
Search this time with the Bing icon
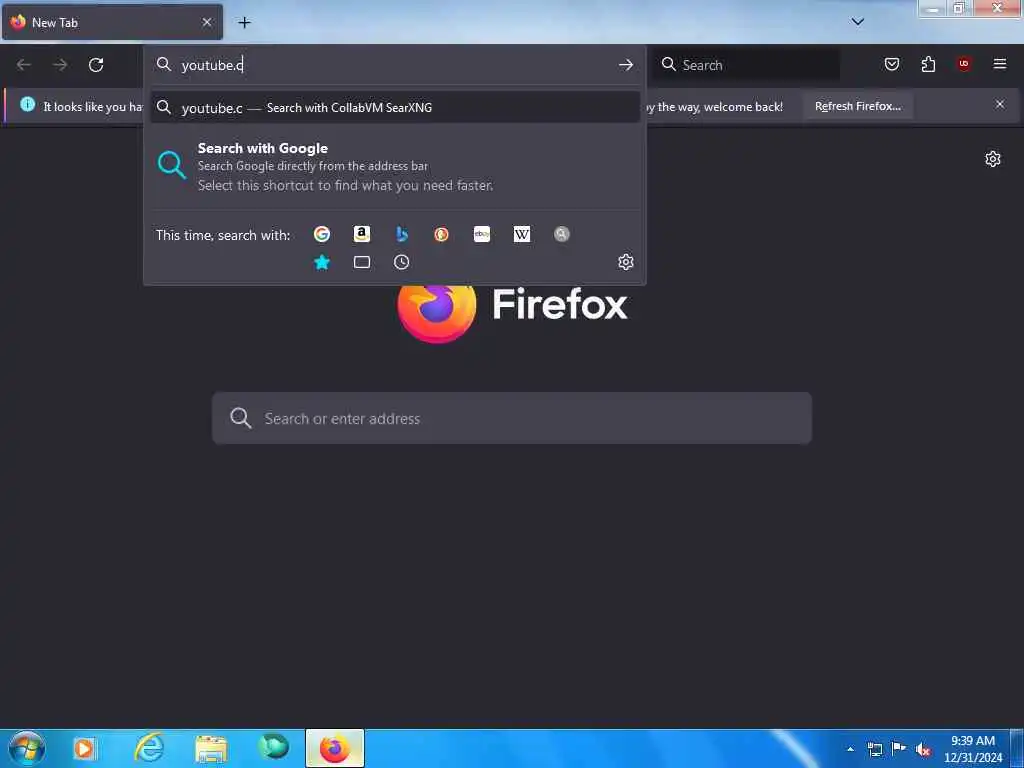402,234
